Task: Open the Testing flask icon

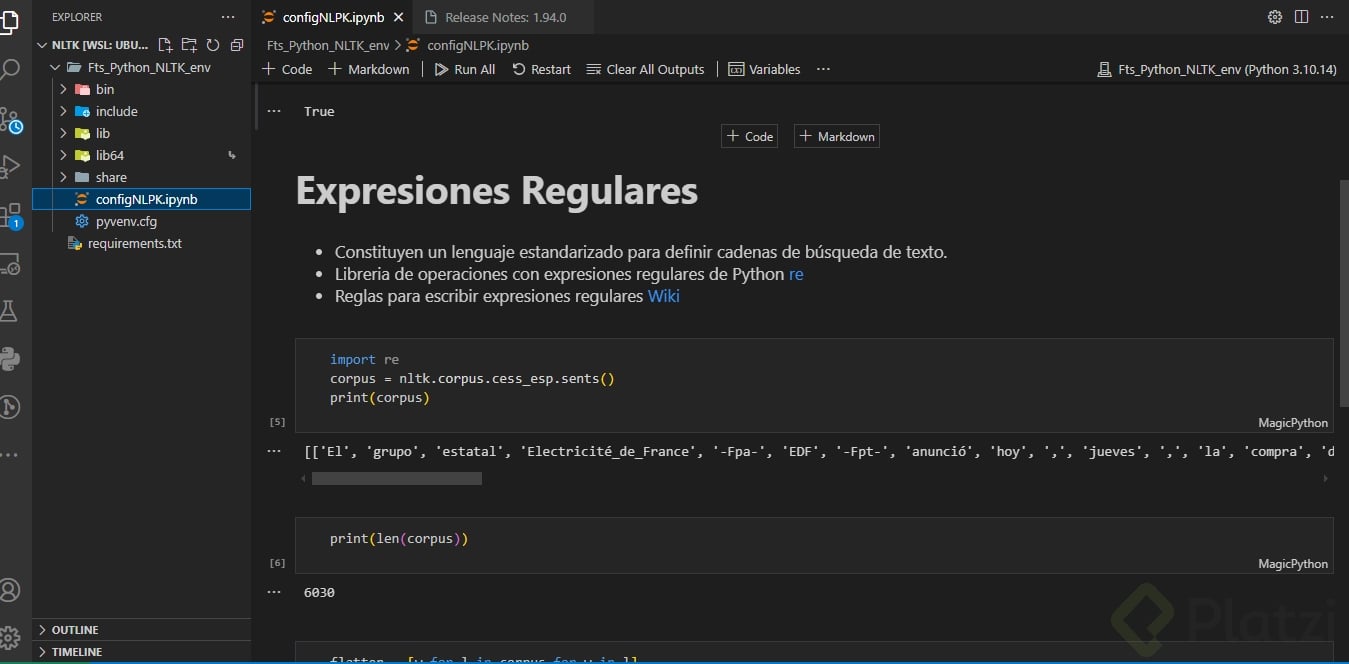Action: [x=10, y=311]
